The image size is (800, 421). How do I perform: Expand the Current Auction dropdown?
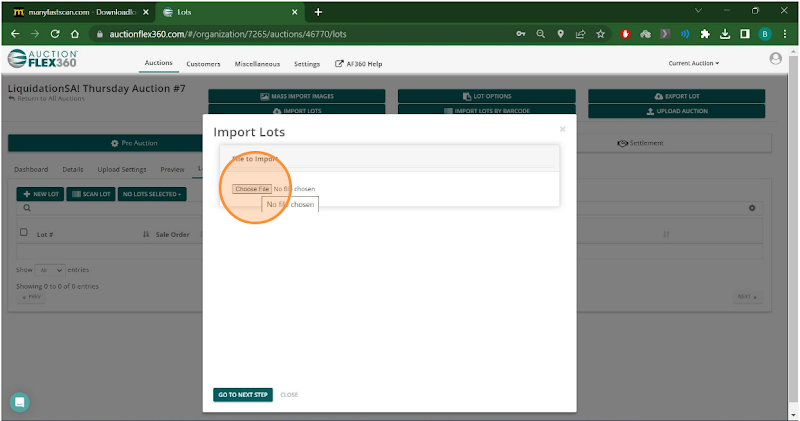point(693,63)
